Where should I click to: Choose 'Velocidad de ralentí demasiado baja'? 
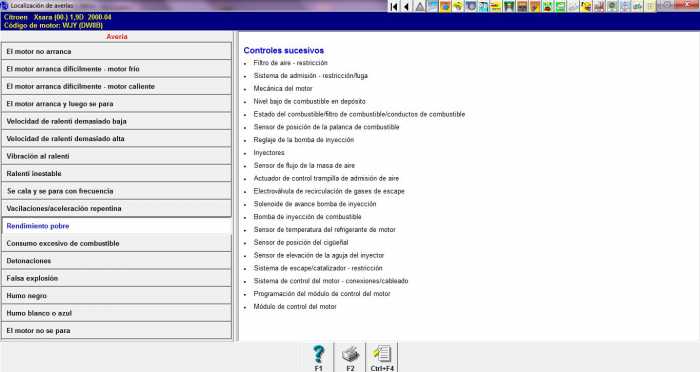point(117,121)
